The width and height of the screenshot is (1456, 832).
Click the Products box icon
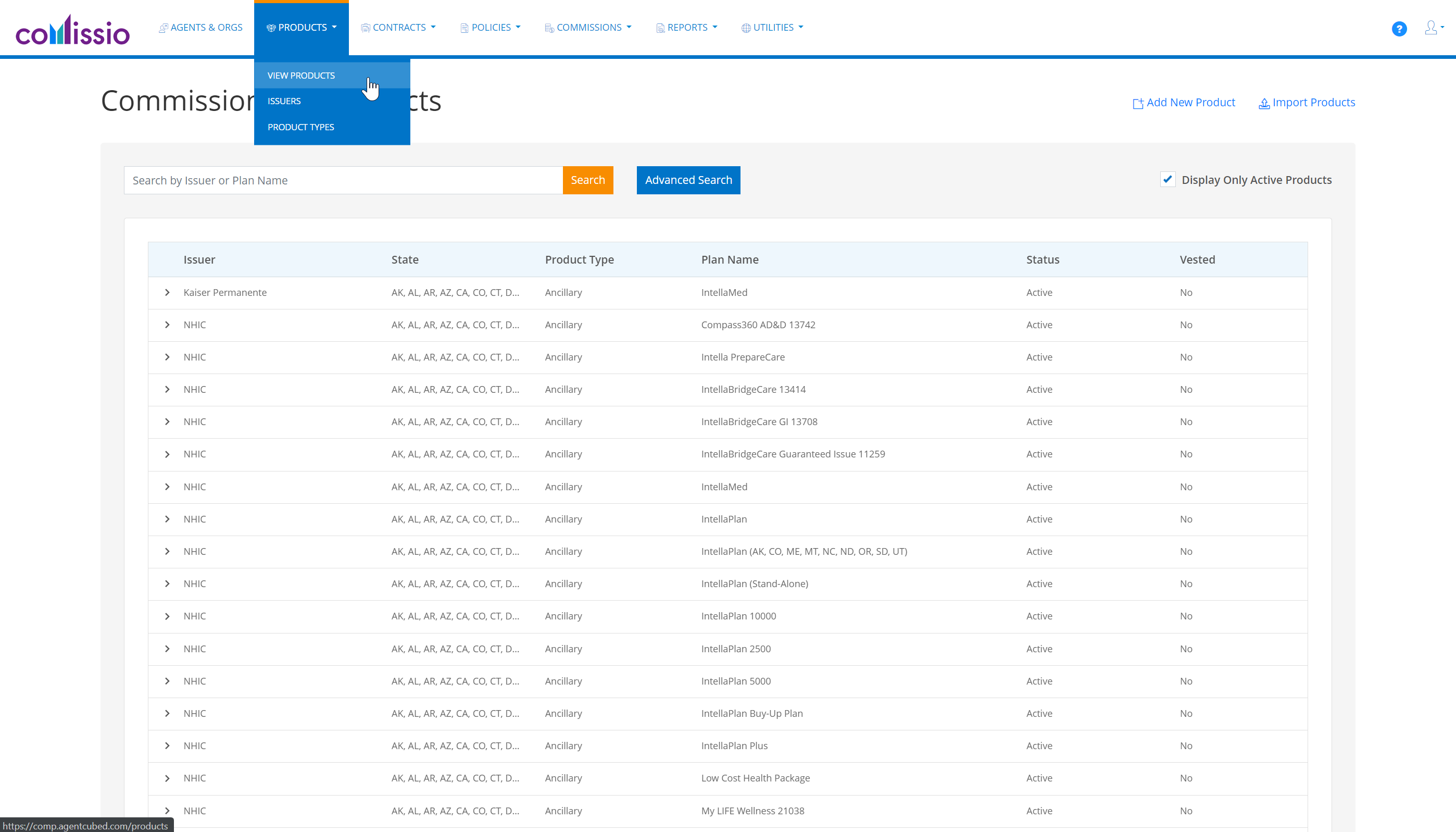click(271, 28)
